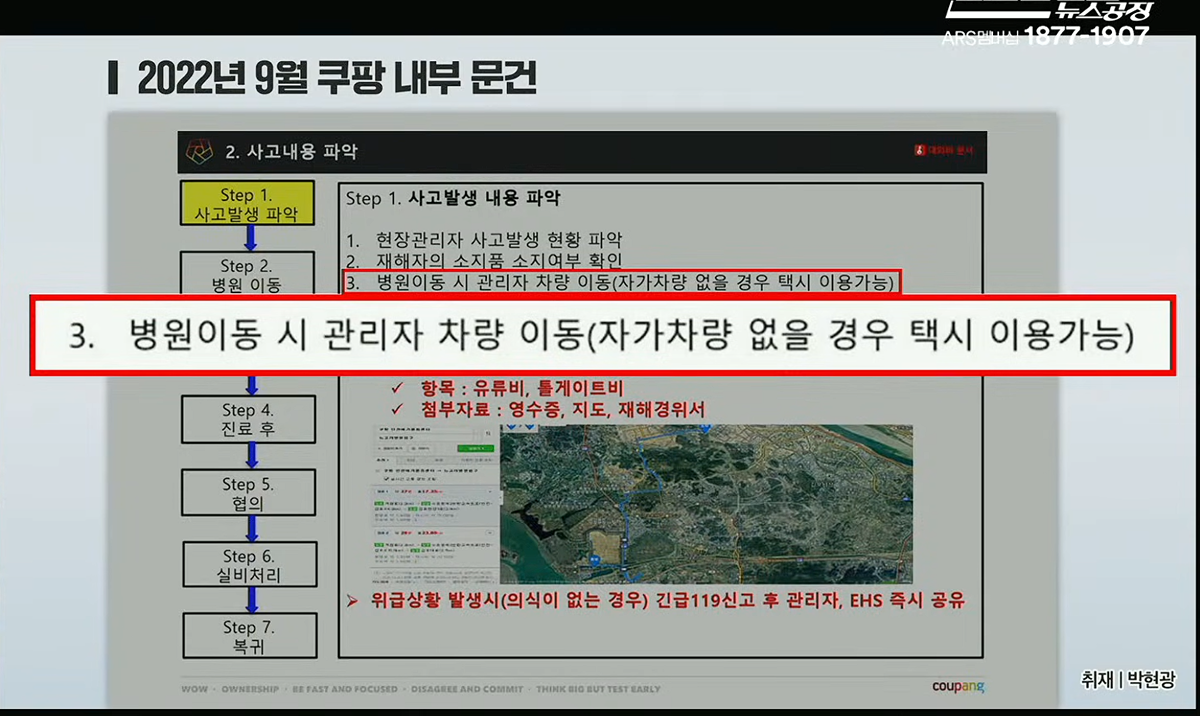This screenshot has width=1200, height=716.
Task: Click the arrow bullet before 위급상황 발생시
Action: pyautogui.click(x=352, y=601)
